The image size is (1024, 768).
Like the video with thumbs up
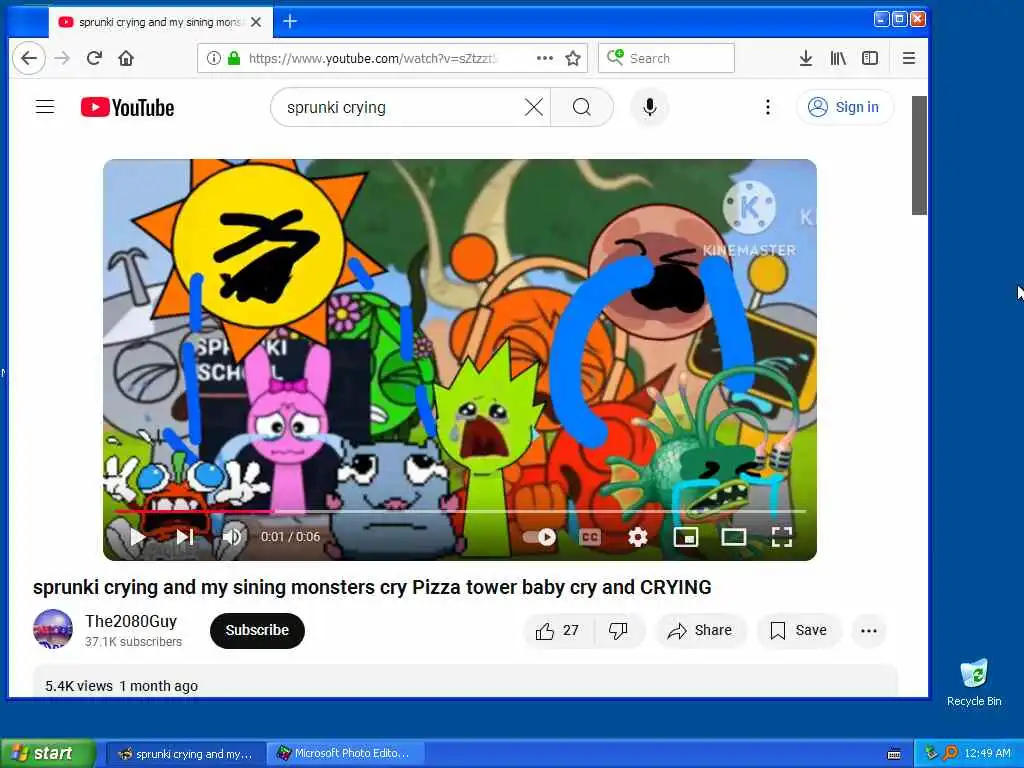pos(558,630)
